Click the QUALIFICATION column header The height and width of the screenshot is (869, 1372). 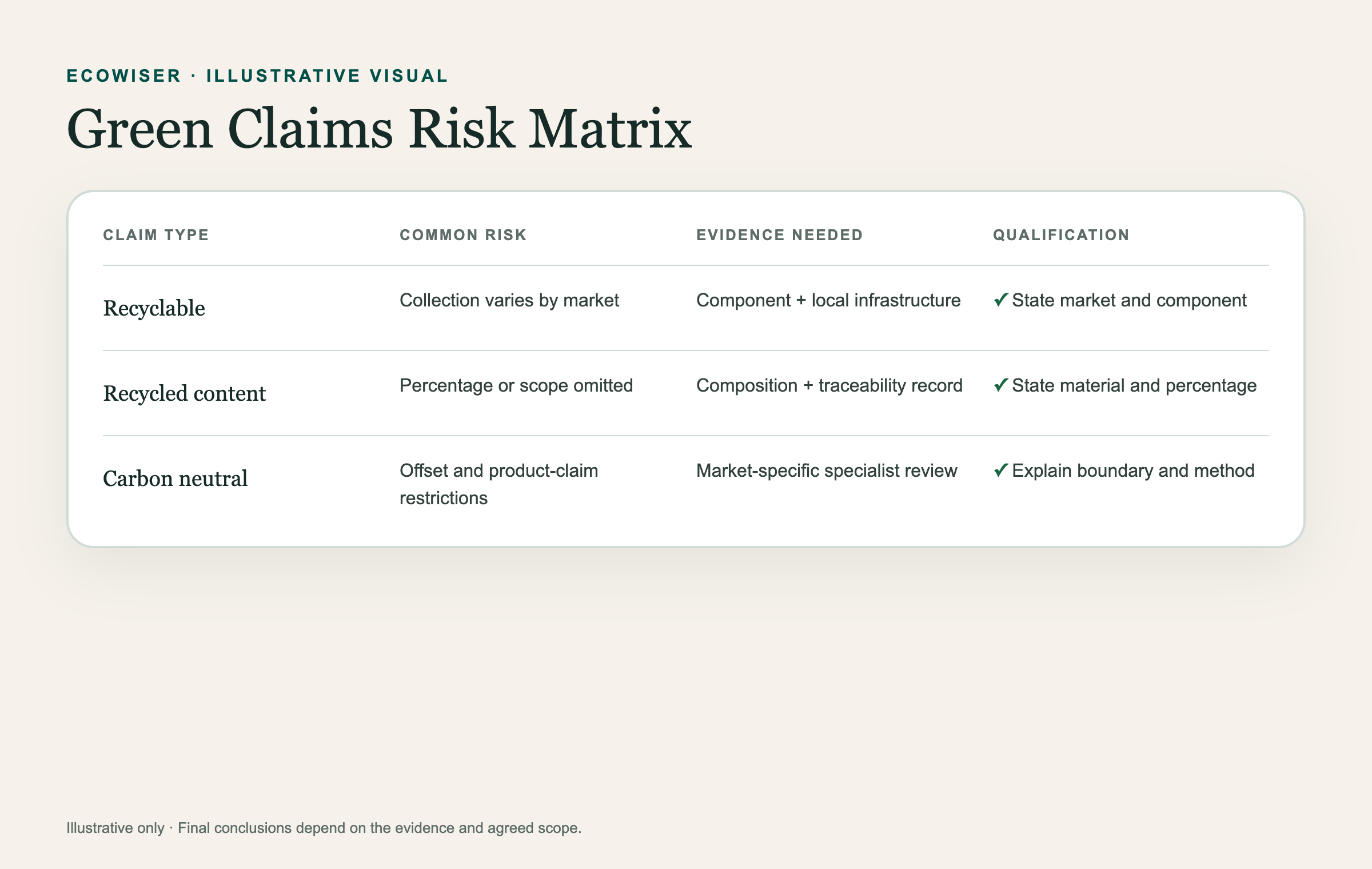click(1061, 235)
